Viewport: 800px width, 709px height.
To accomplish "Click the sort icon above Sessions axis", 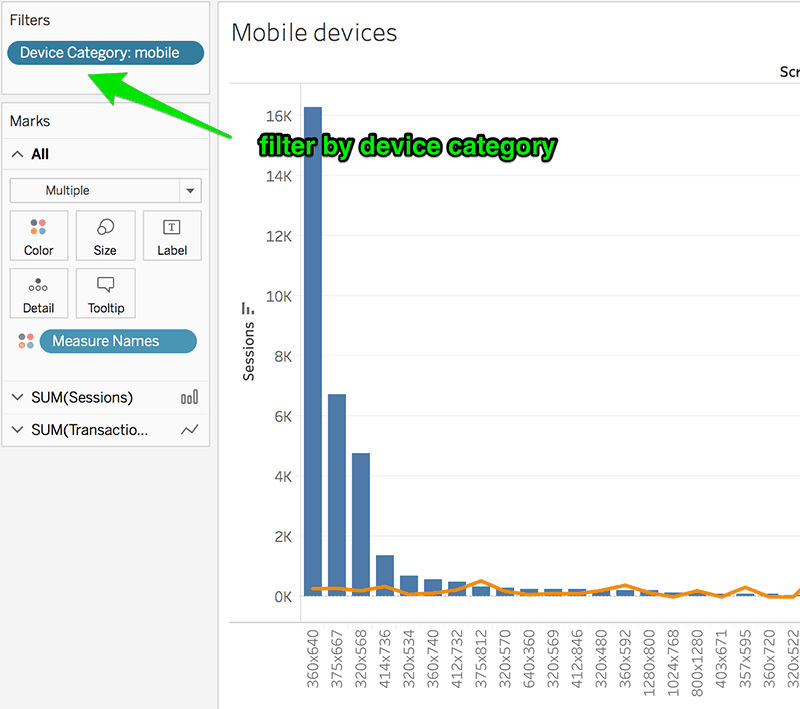I will 247,308.
